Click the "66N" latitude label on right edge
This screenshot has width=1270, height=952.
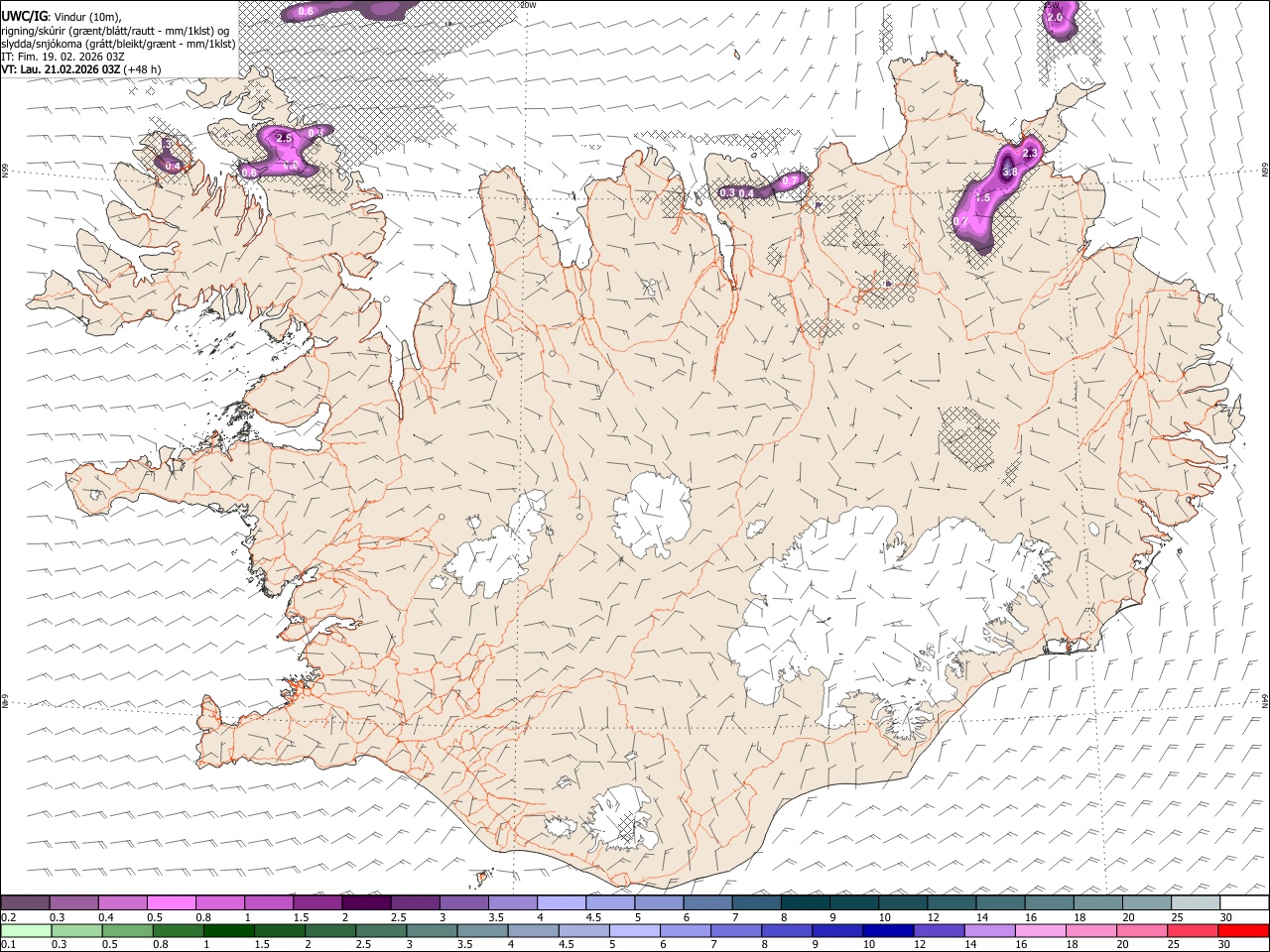1265,171
